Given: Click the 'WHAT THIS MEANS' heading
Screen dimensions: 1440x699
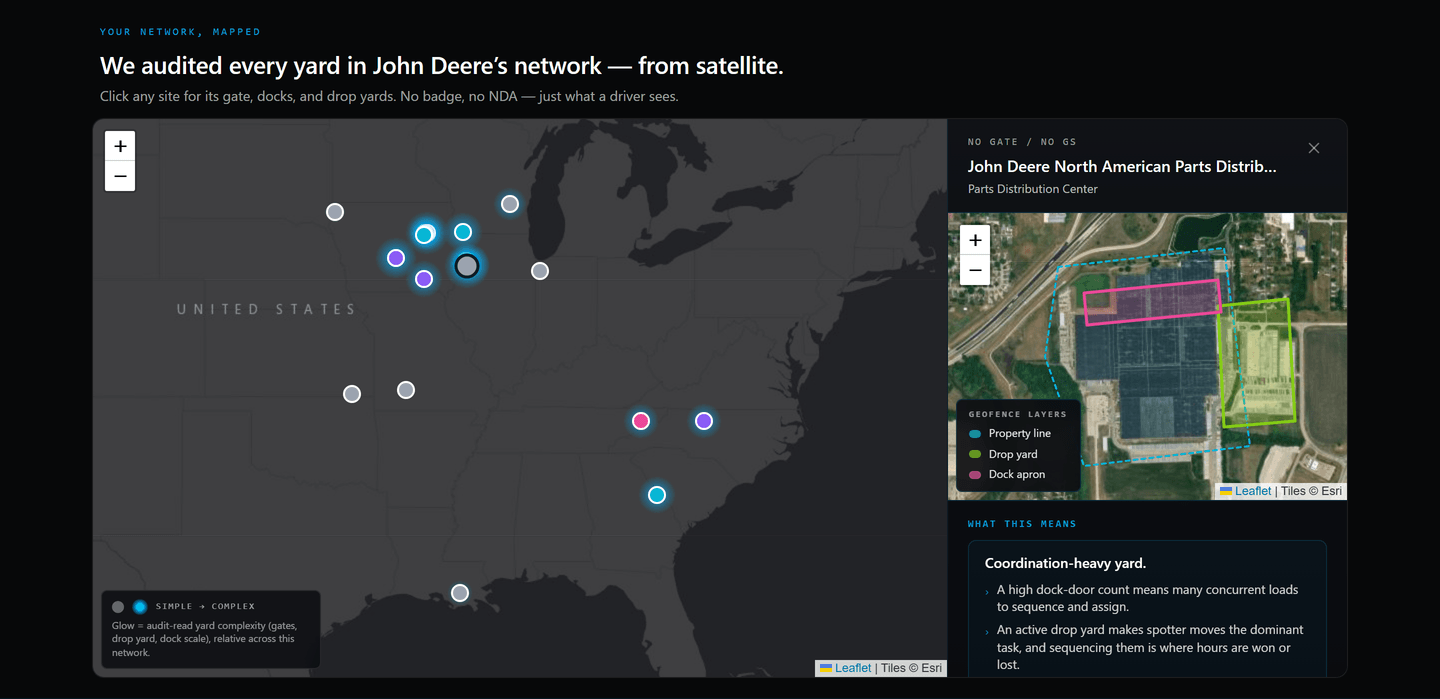Looking at the screenshot, I should tap(1022, 524).
